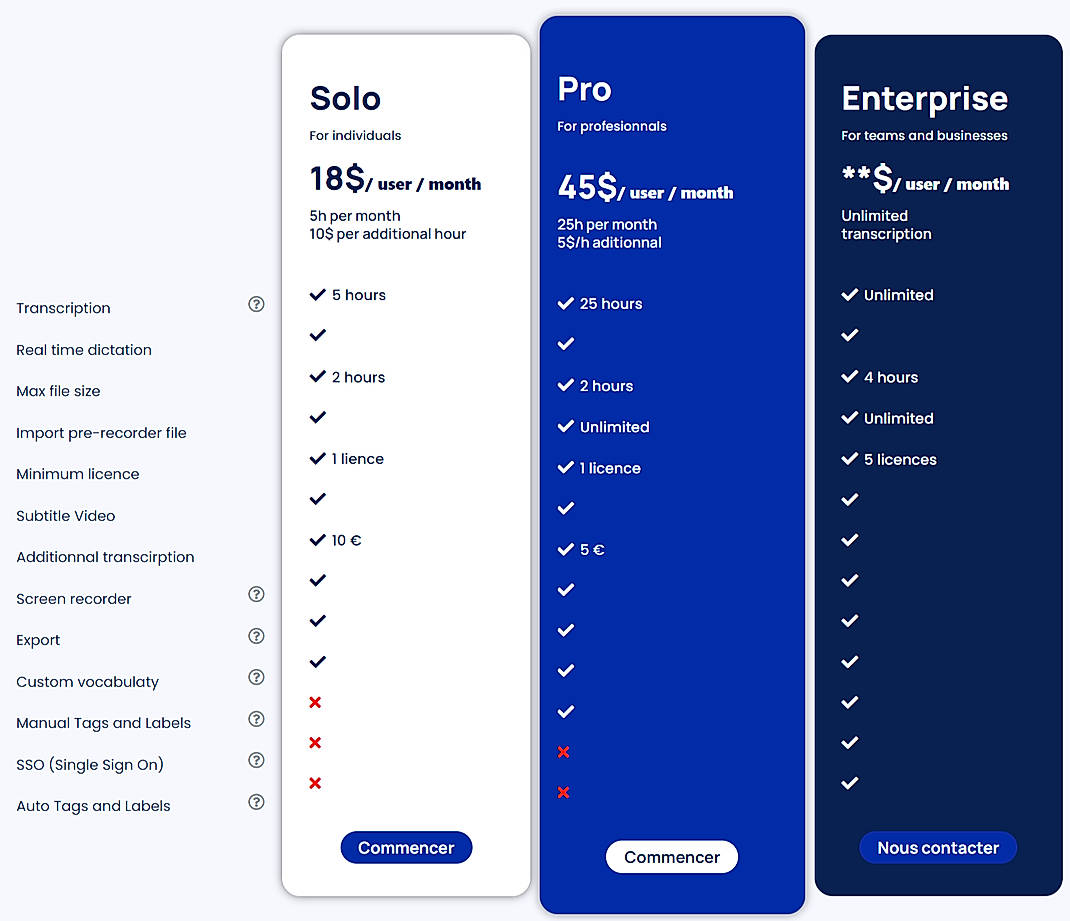The image size is (1070, 921).
Task: Click the red X for SSO in Solo plan
Action: click(x=315, y=743)
